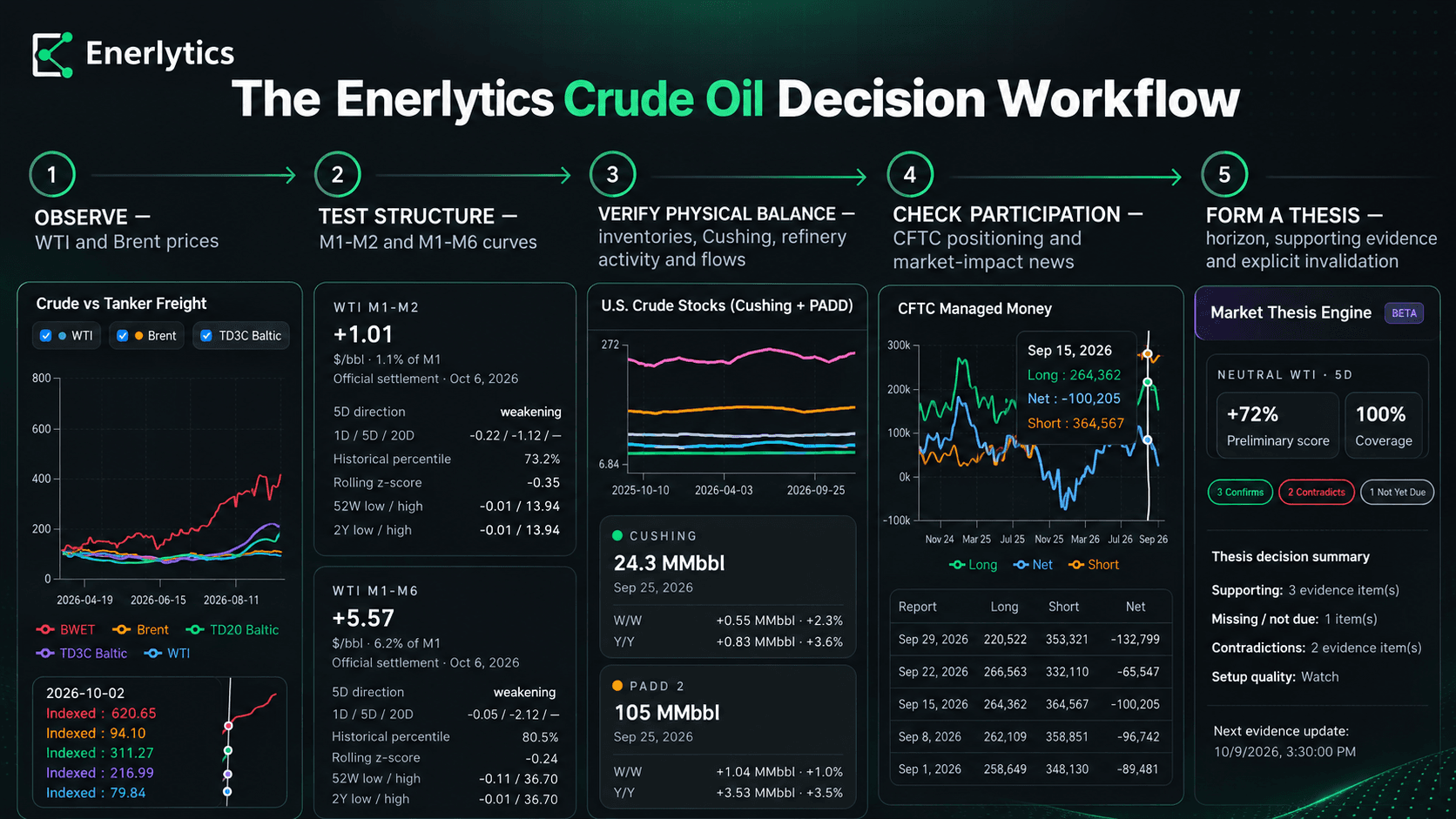Click the BETA badge on Market Thesis Engine

tap(1404, 313)
